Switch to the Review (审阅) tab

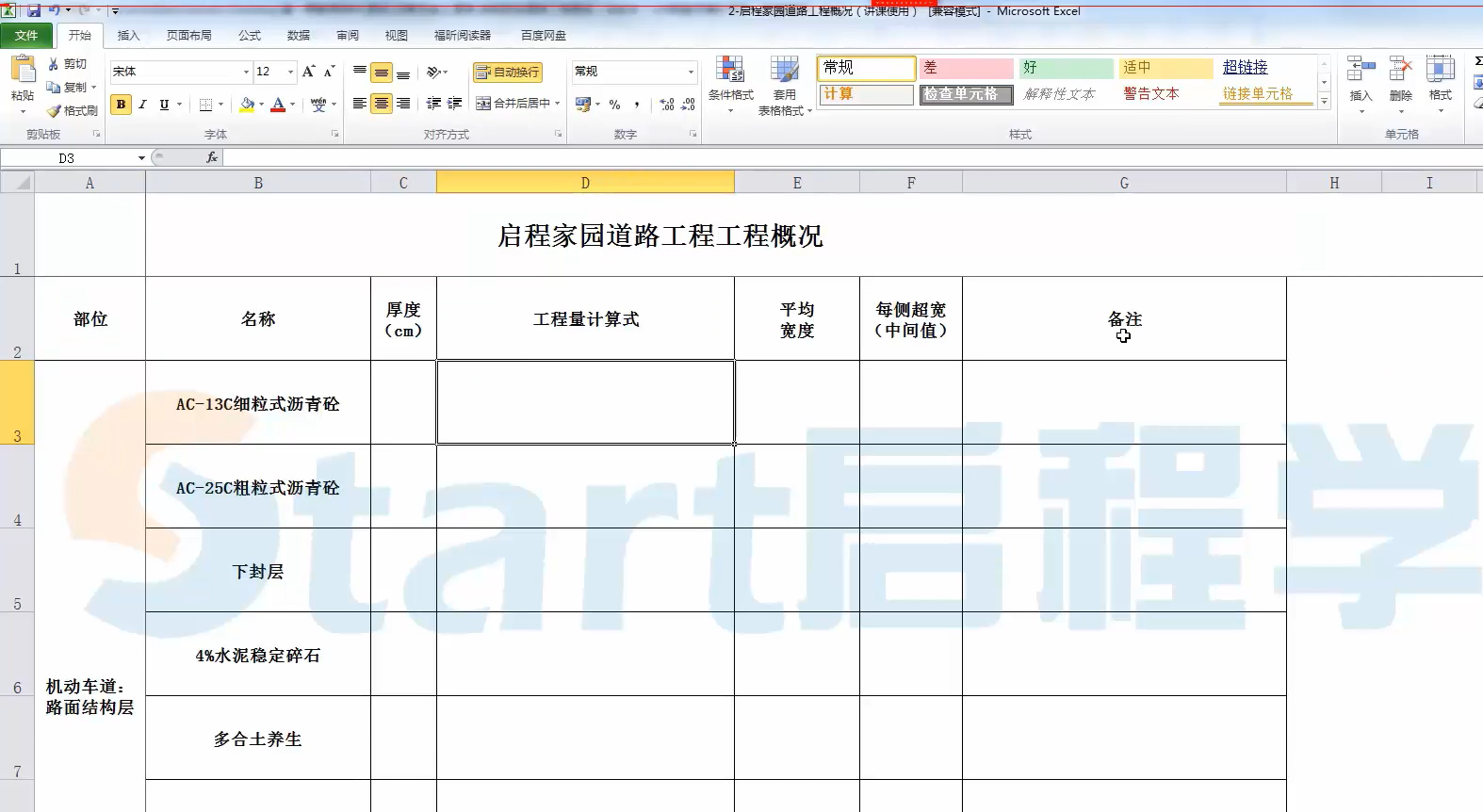(x=348, y=36)
